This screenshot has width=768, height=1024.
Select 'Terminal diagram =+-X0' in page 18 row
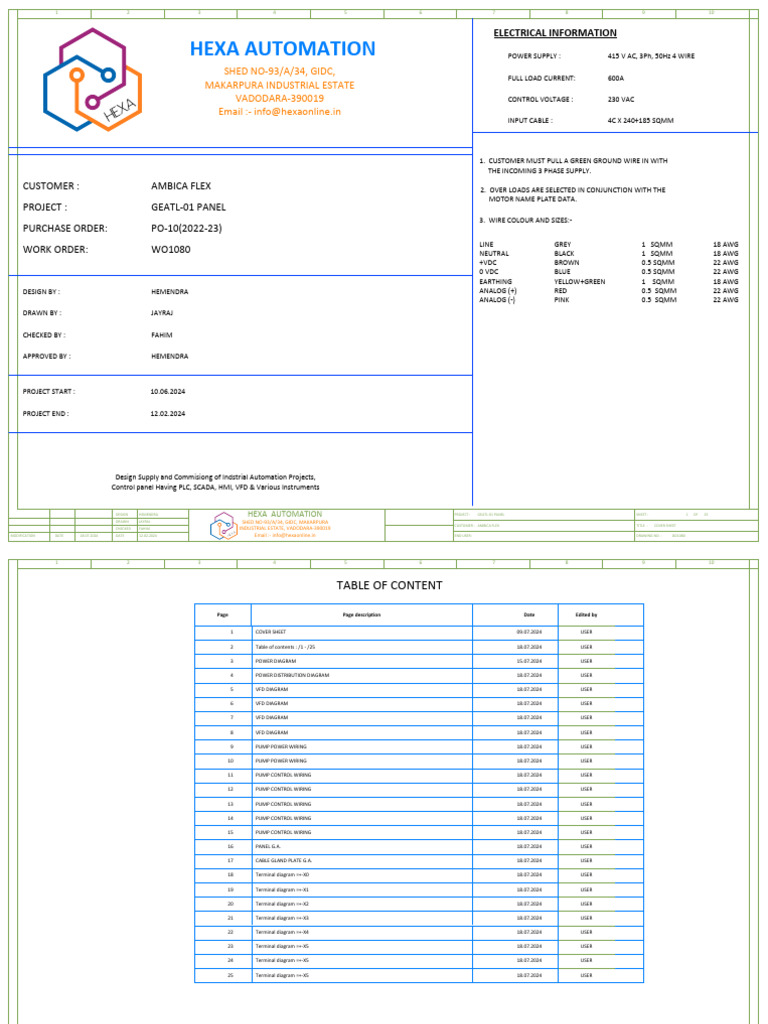(x=282, y=874)
